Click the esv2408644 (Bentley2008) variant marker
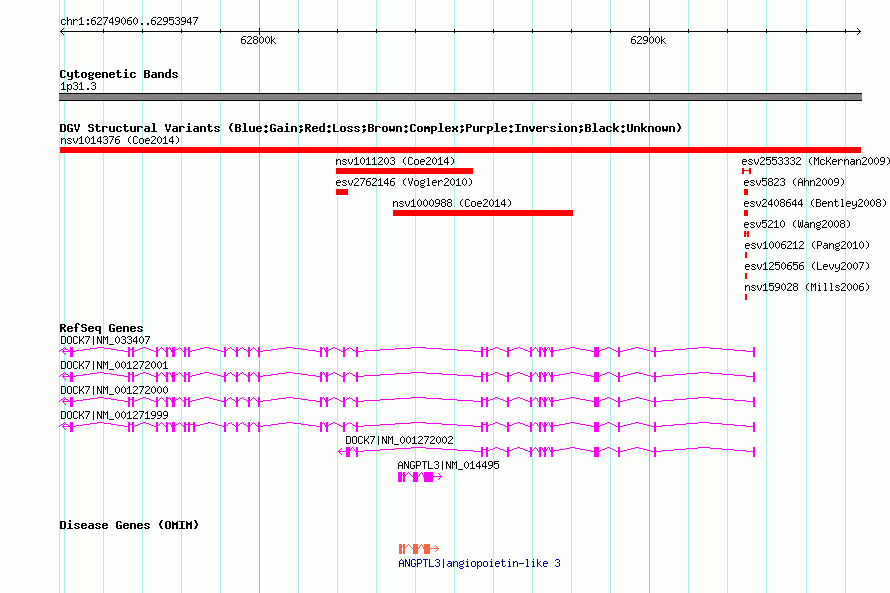Screen dimensions: 890x593 (746, 213)
